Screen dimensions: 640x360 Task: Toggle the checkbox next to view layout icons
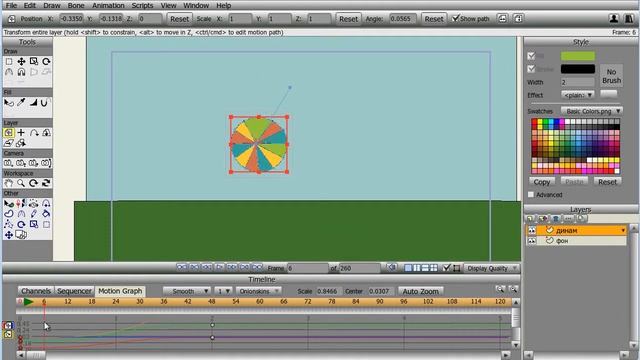point(447,268)
